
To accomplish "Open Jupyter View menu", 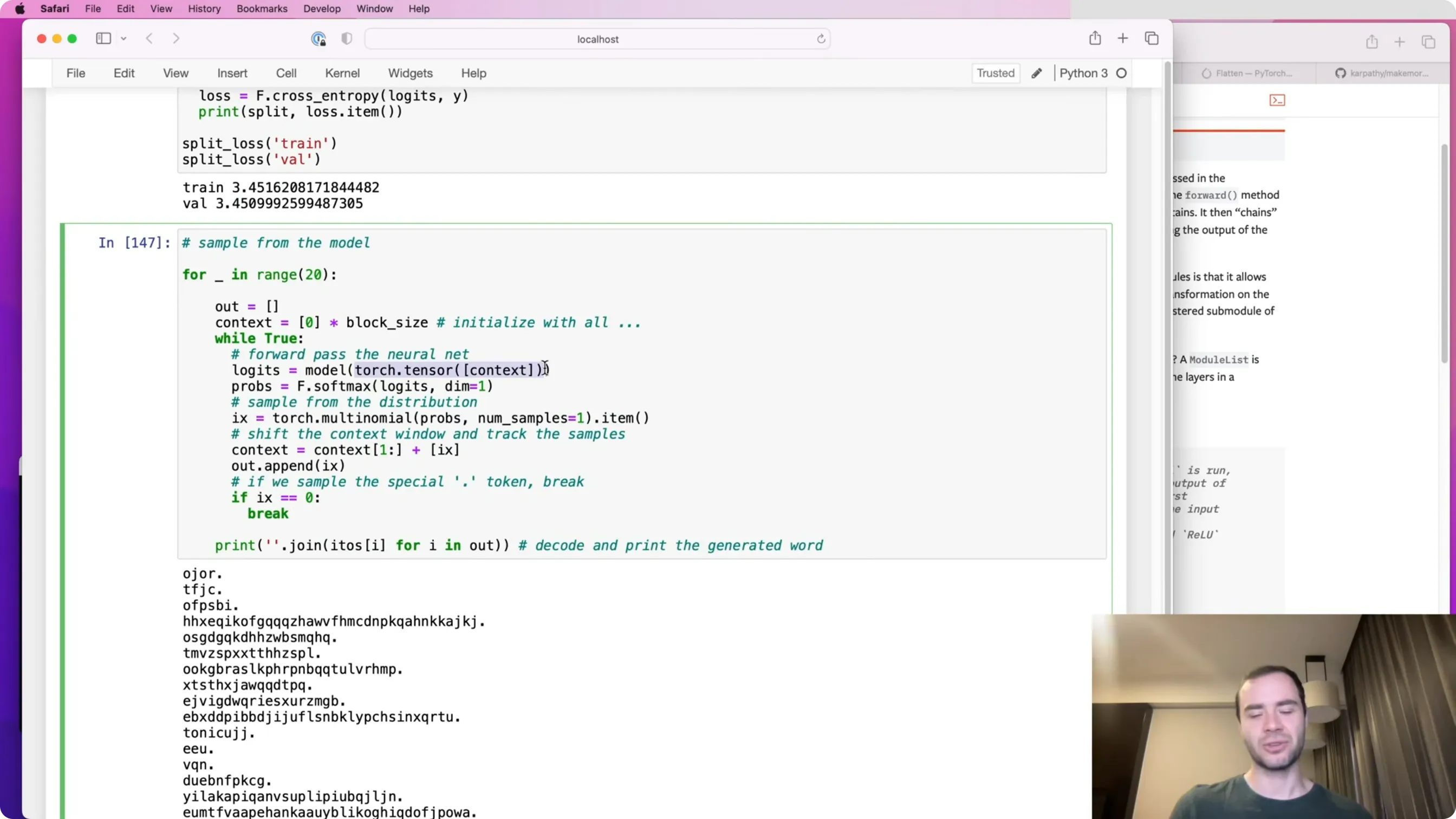I will coord(176,73).
